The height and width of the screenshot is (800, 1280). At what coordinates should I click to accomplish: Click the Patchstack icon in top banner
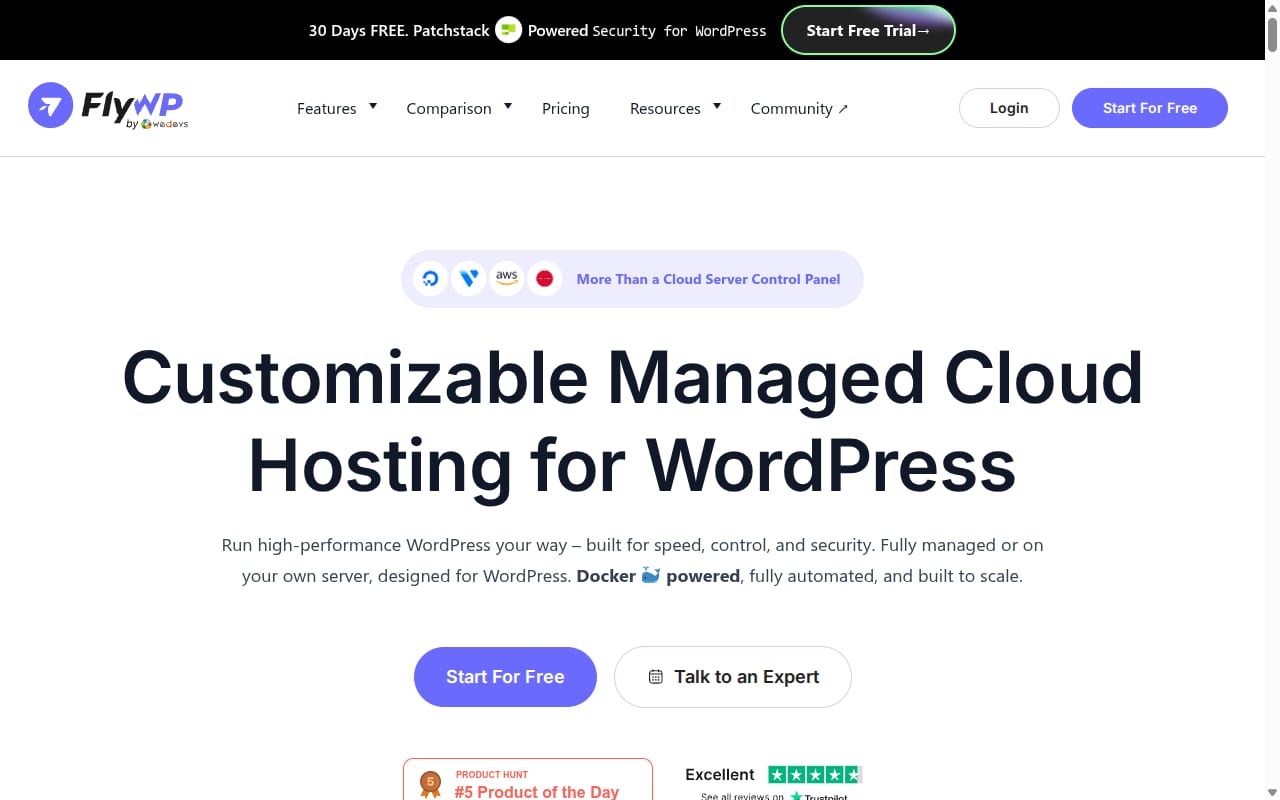509,30
